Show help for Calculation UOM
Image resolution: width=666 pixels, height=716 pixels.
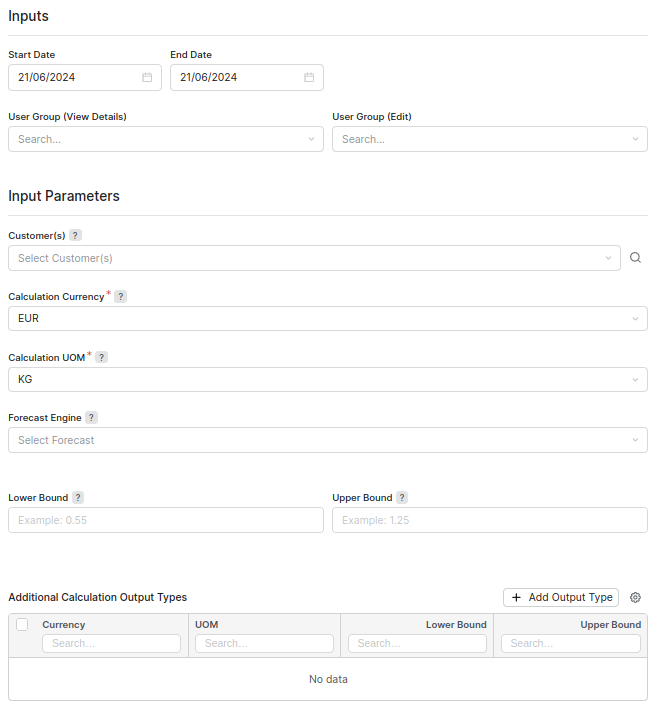pyautogui.click(x=102, y=357)
